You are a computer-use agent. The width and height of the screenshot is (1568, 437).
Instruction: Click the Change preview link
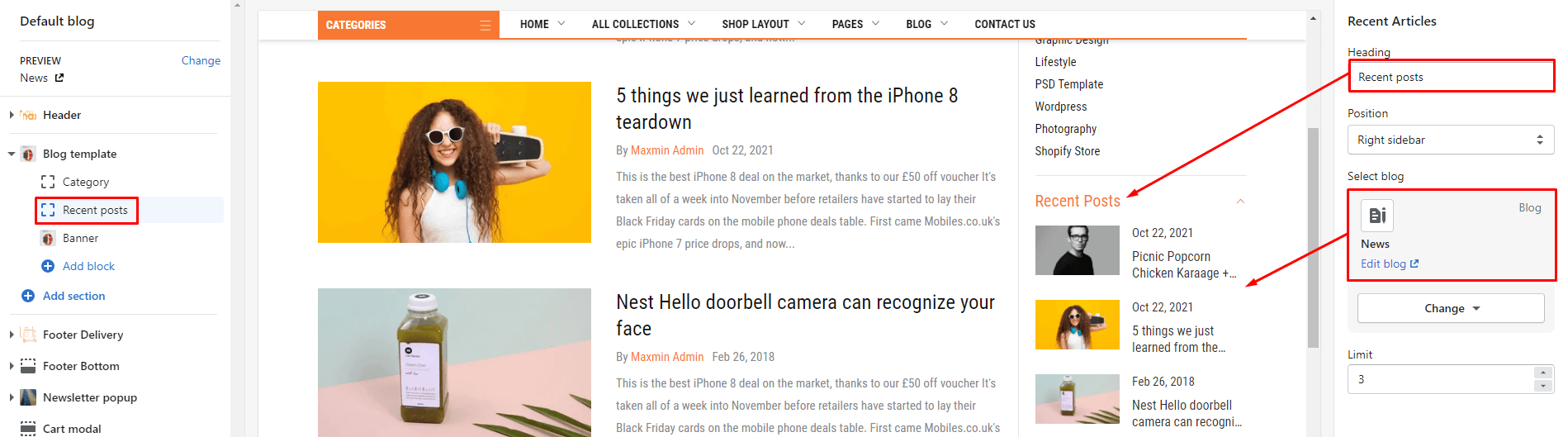click(x=201, y=60)
